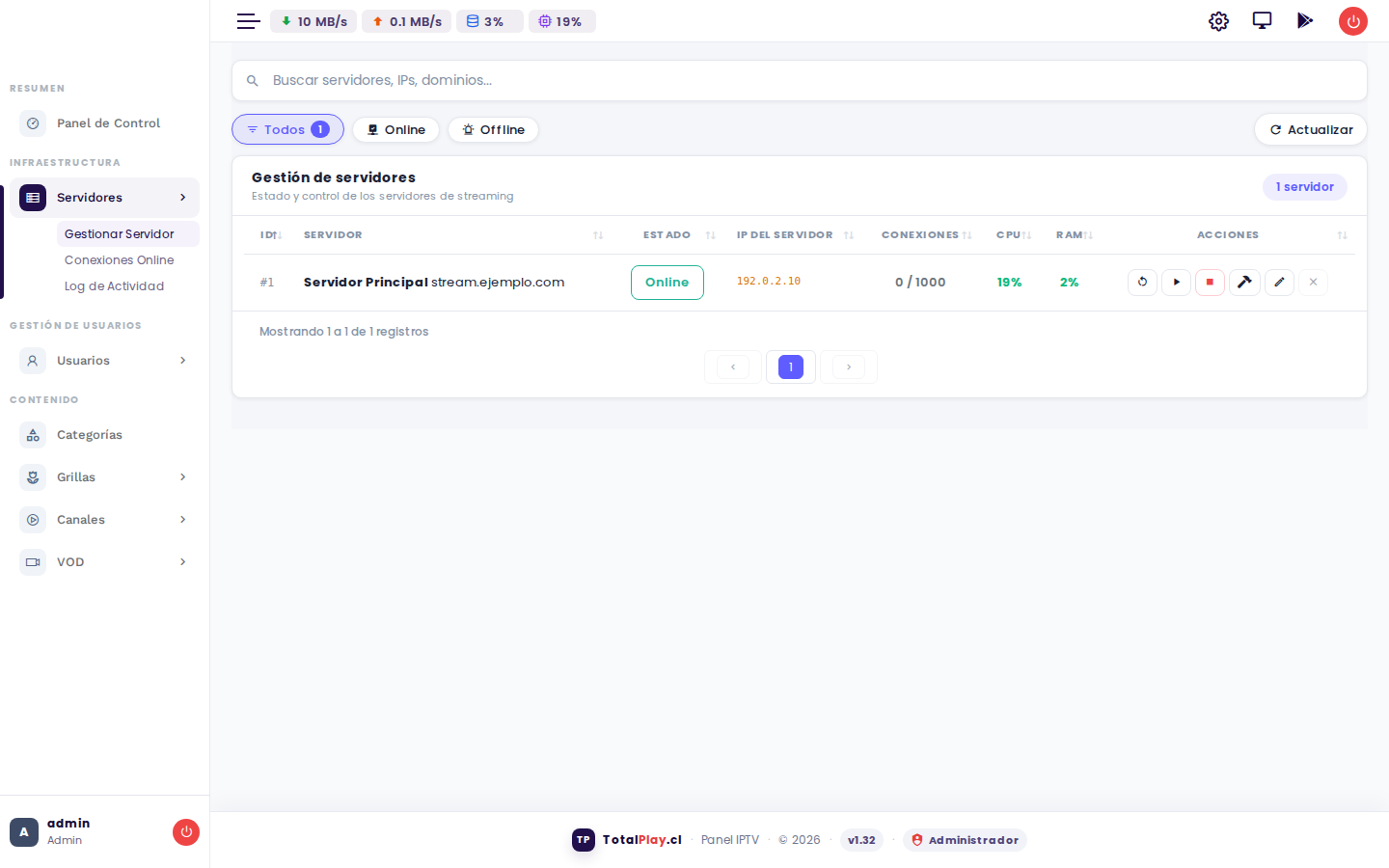The height and width of the screenshot is (868, 1389).
Task: Click the Canales play-circle icon
Action: click(x=33, y=520)
